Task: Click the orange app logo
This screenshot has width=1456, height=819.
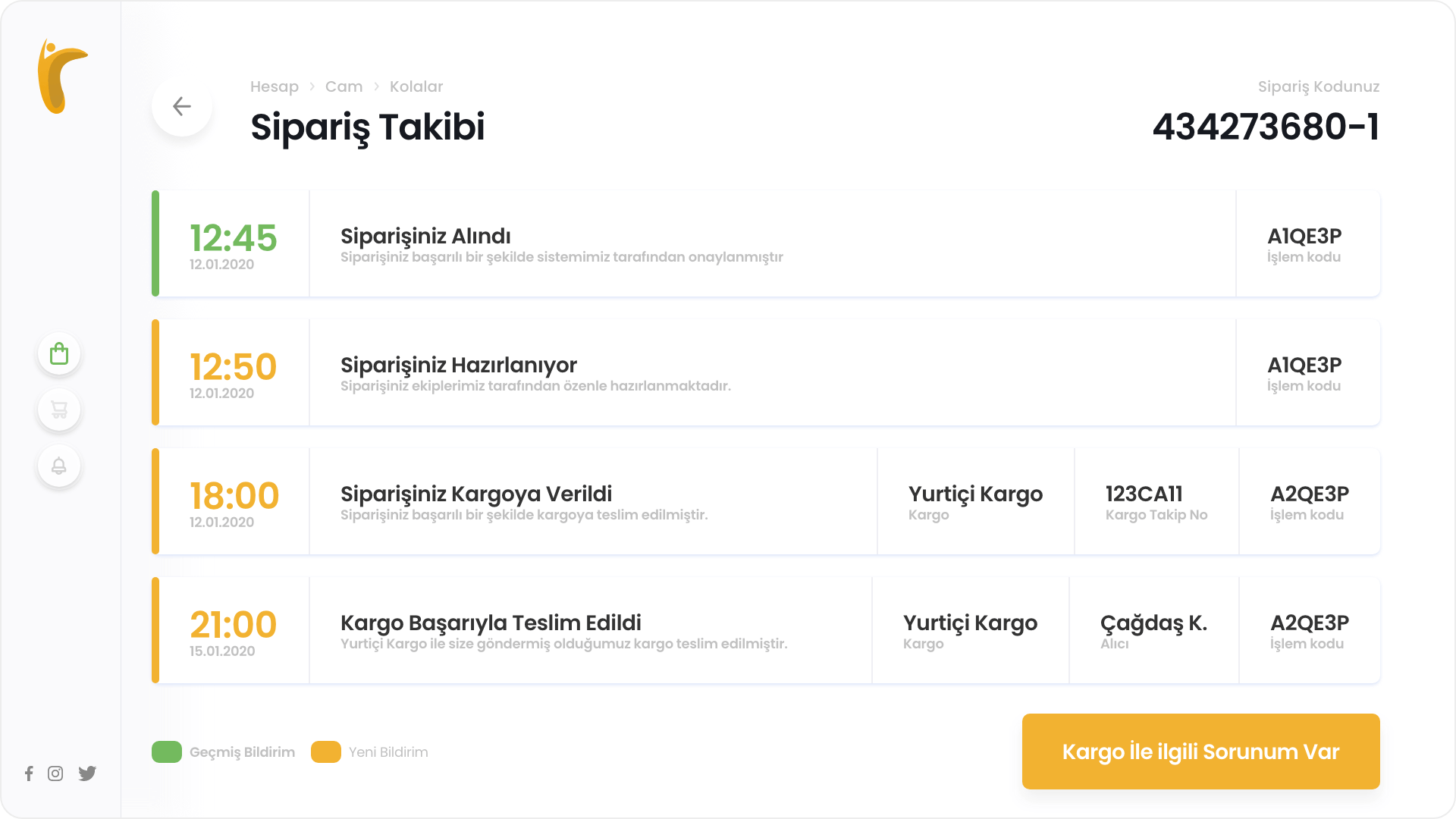Action: pyautogui.click(x=62, y=77)
